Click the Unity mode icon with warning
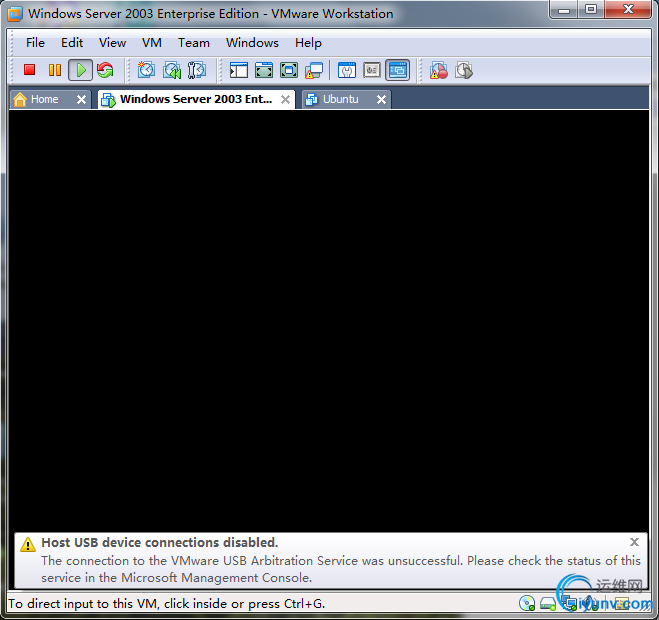The image size is (659, 620). (314, 70)
